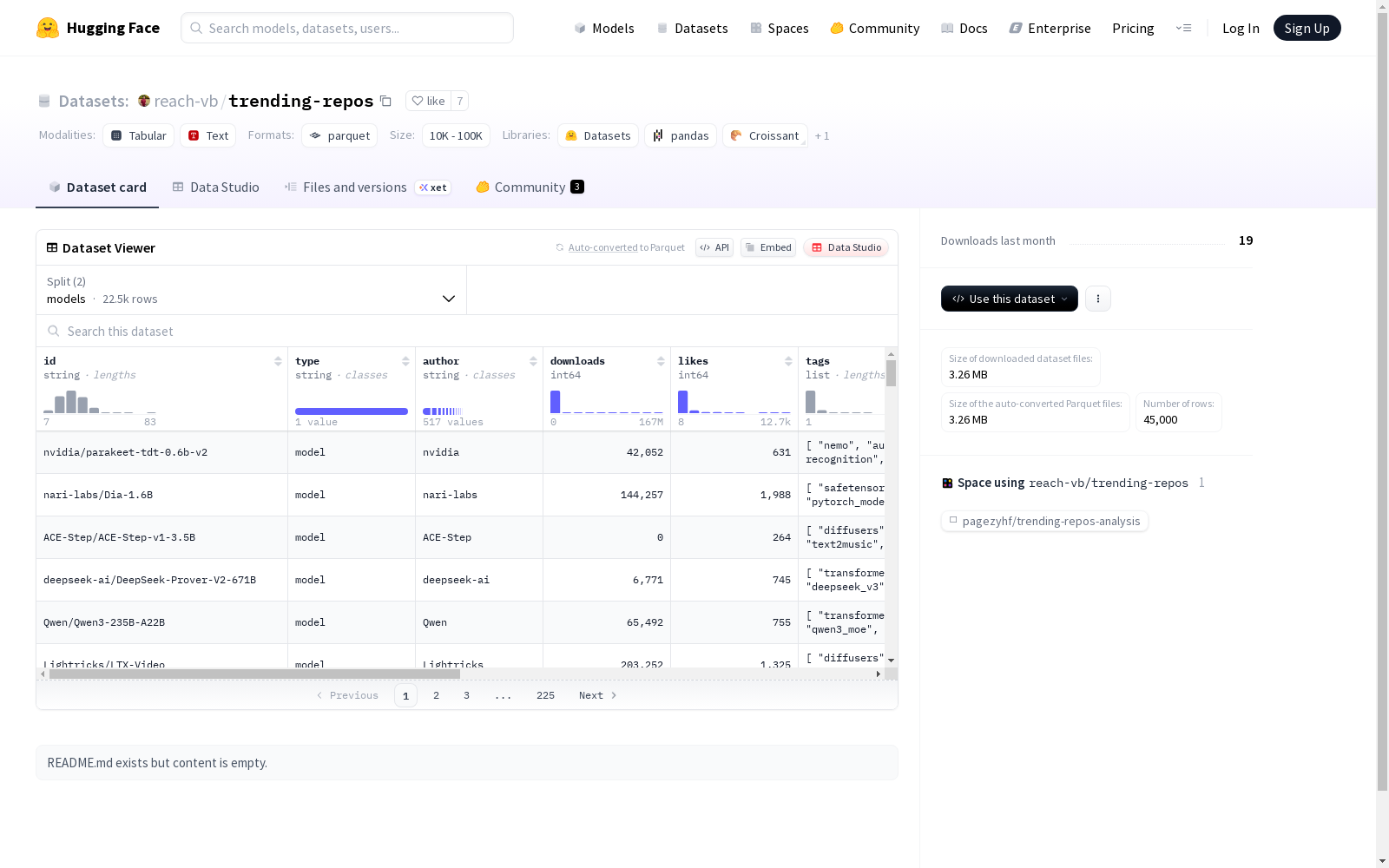Select the parquet format tag
The height and width of the screenshot is (868, 1389).
click(x=339, y=135)
